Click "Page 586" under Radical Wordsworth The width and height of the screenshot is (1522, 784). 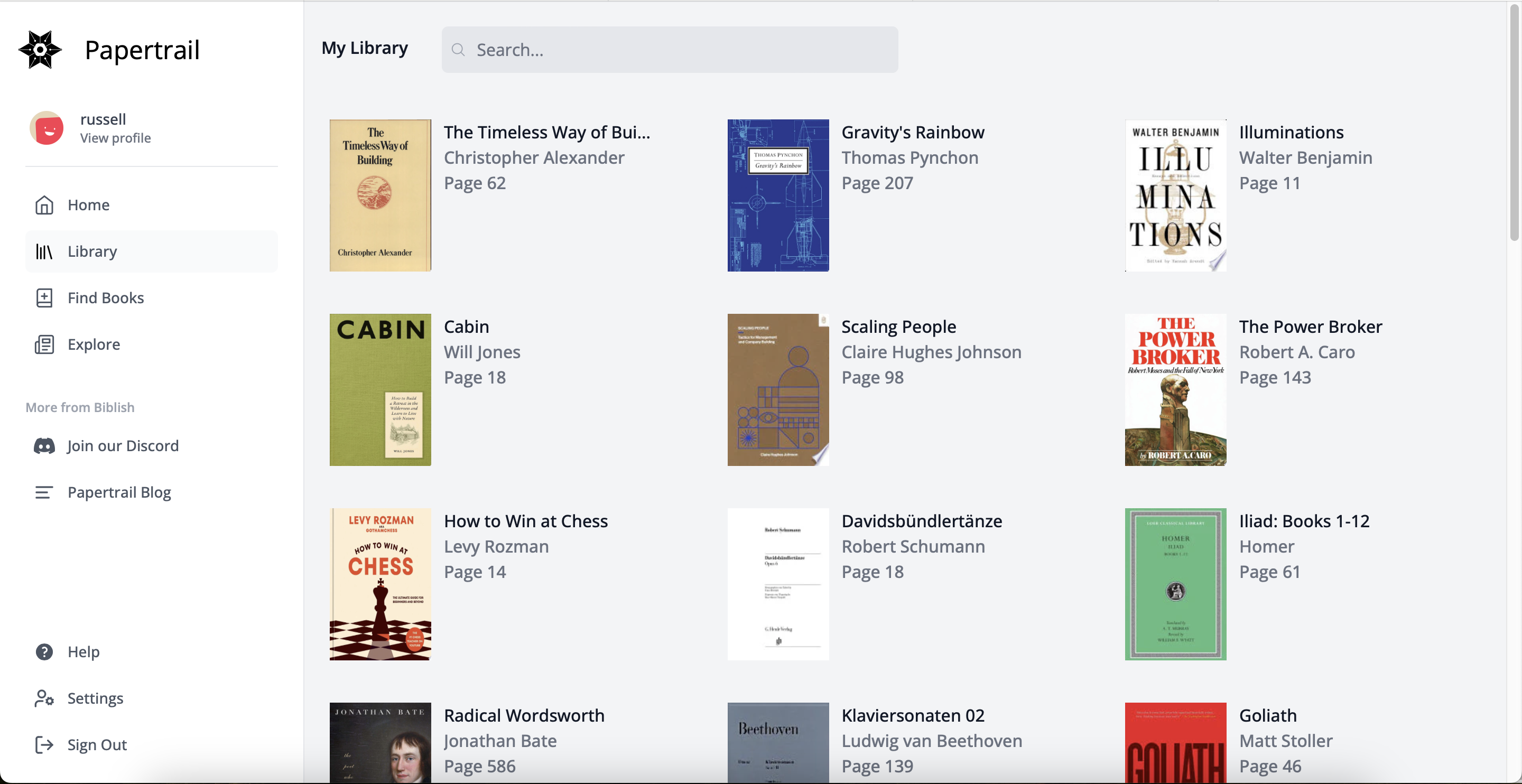pyautogui.click(x=480, y=766)
